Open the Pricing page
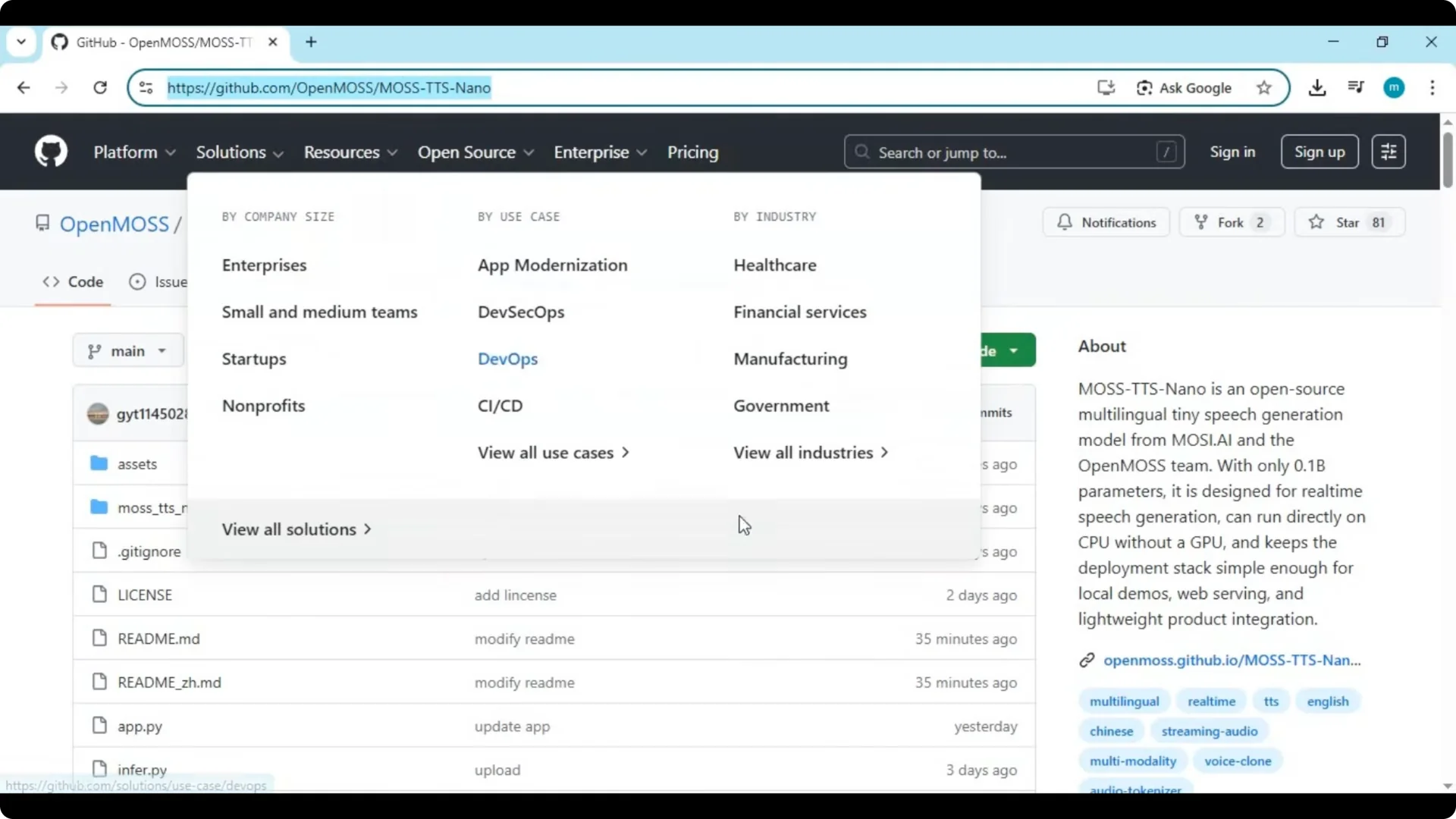1456x819 pixels. (692, 152)
